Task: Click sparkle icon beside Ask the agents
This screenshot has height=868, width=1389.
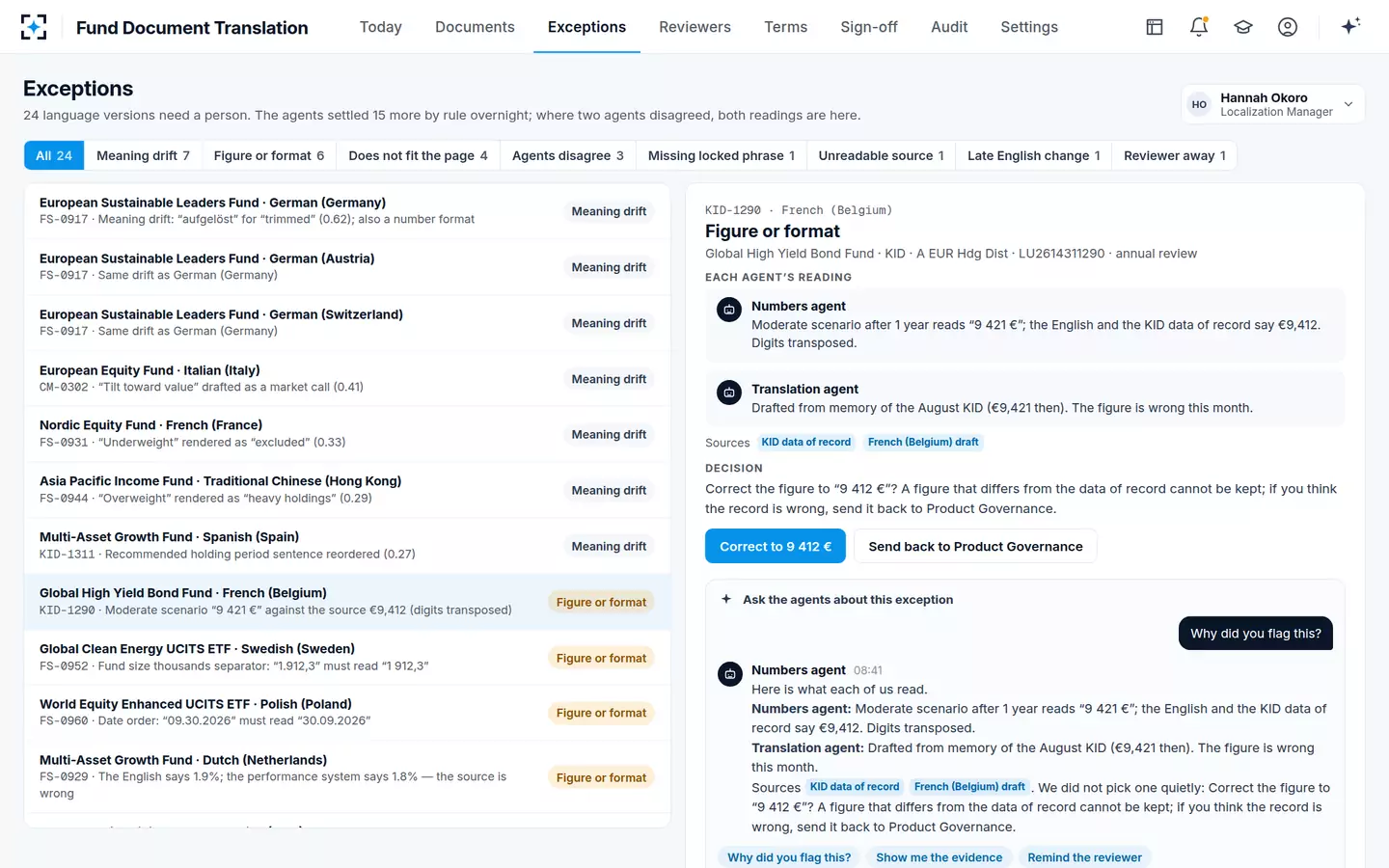Action: (726, 599)
